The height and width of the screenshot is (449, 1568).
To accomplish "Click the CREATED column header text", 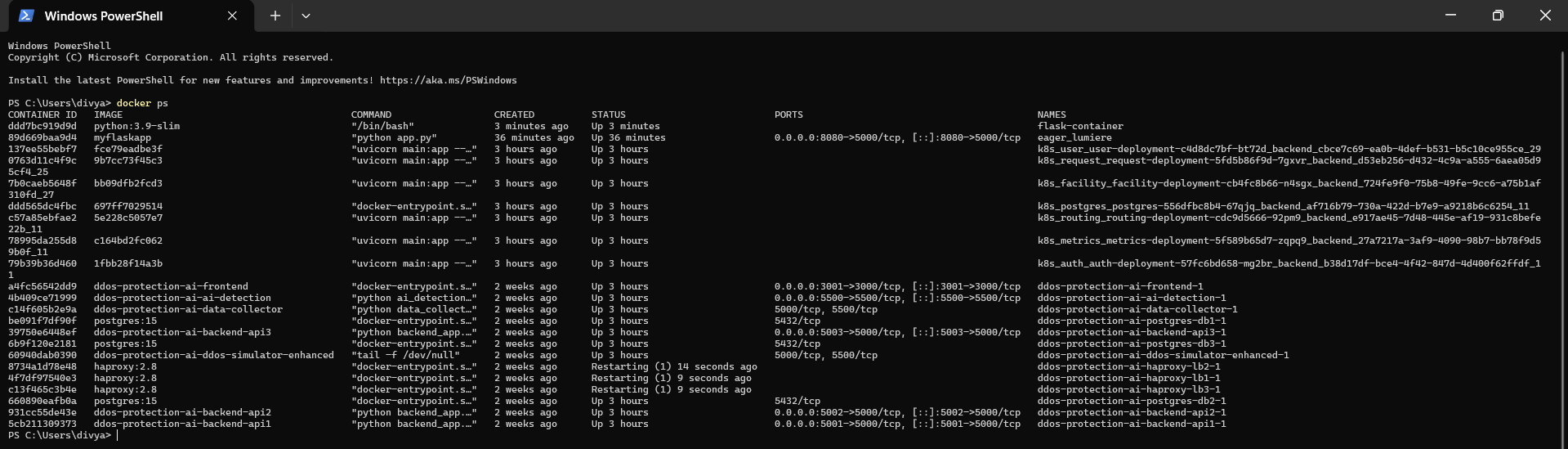I will pyautogui.click(x=514, y=114).
